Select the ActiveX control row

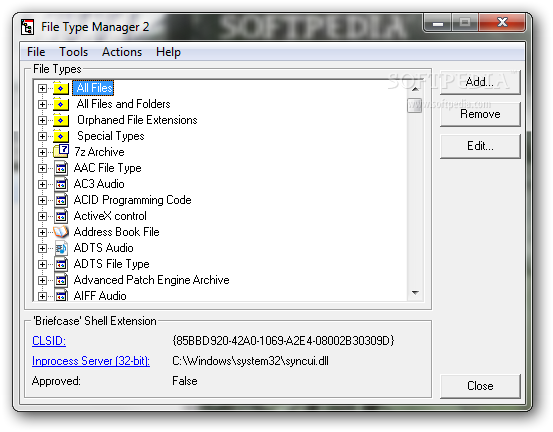(110, 216)
